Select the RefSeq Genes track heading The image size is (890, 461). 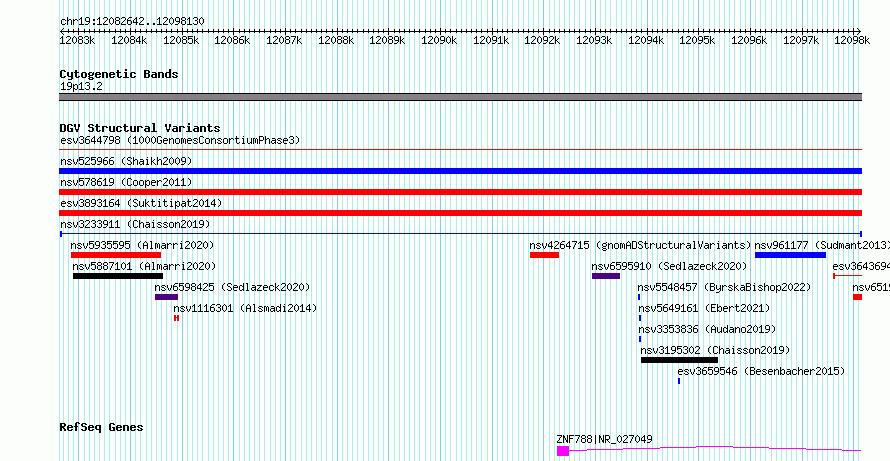coord(101,427)
